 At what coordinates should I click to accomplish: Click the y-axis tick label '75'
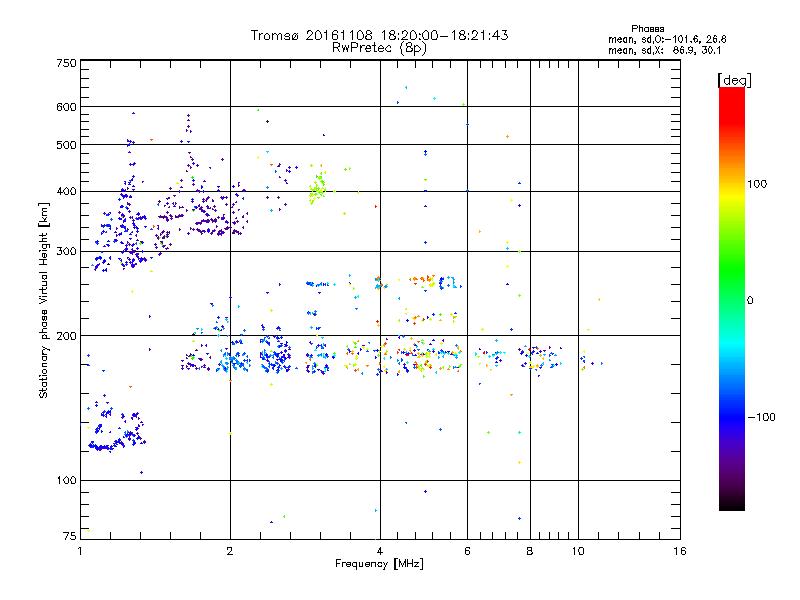(x=70, y=536)
